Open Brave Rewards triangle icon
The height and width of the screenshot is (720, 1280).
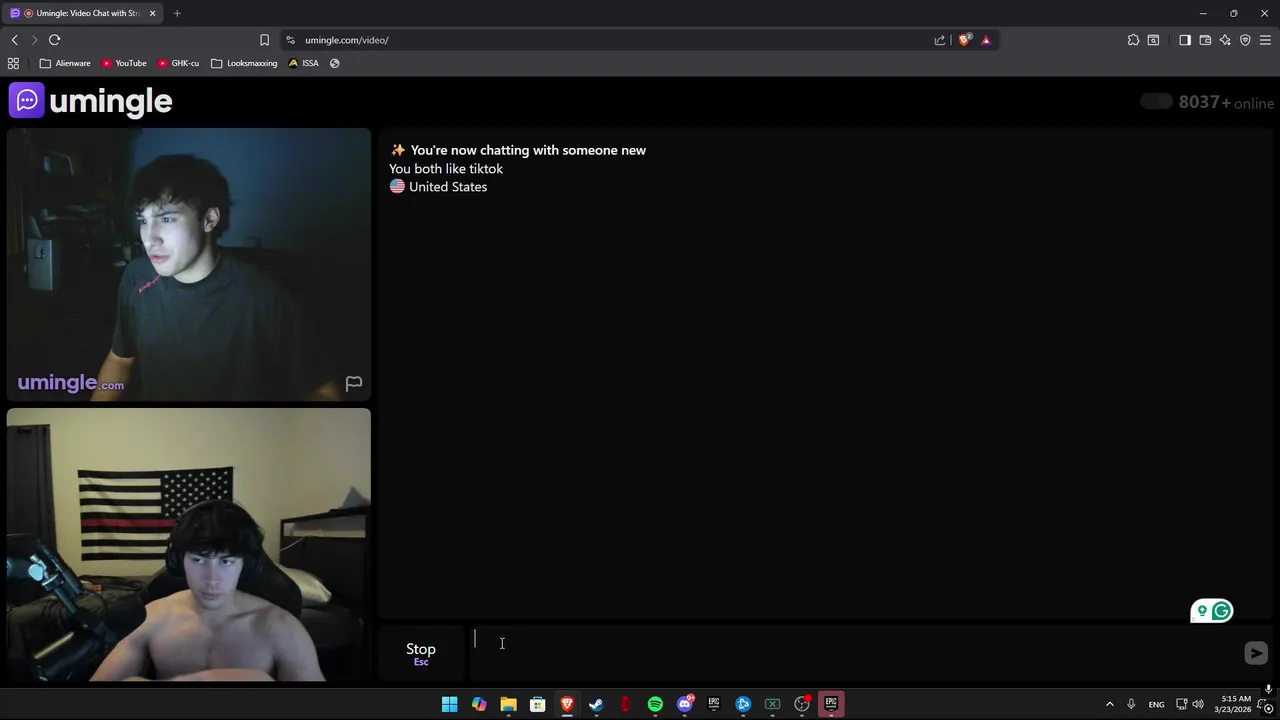(x=986, y=40)
